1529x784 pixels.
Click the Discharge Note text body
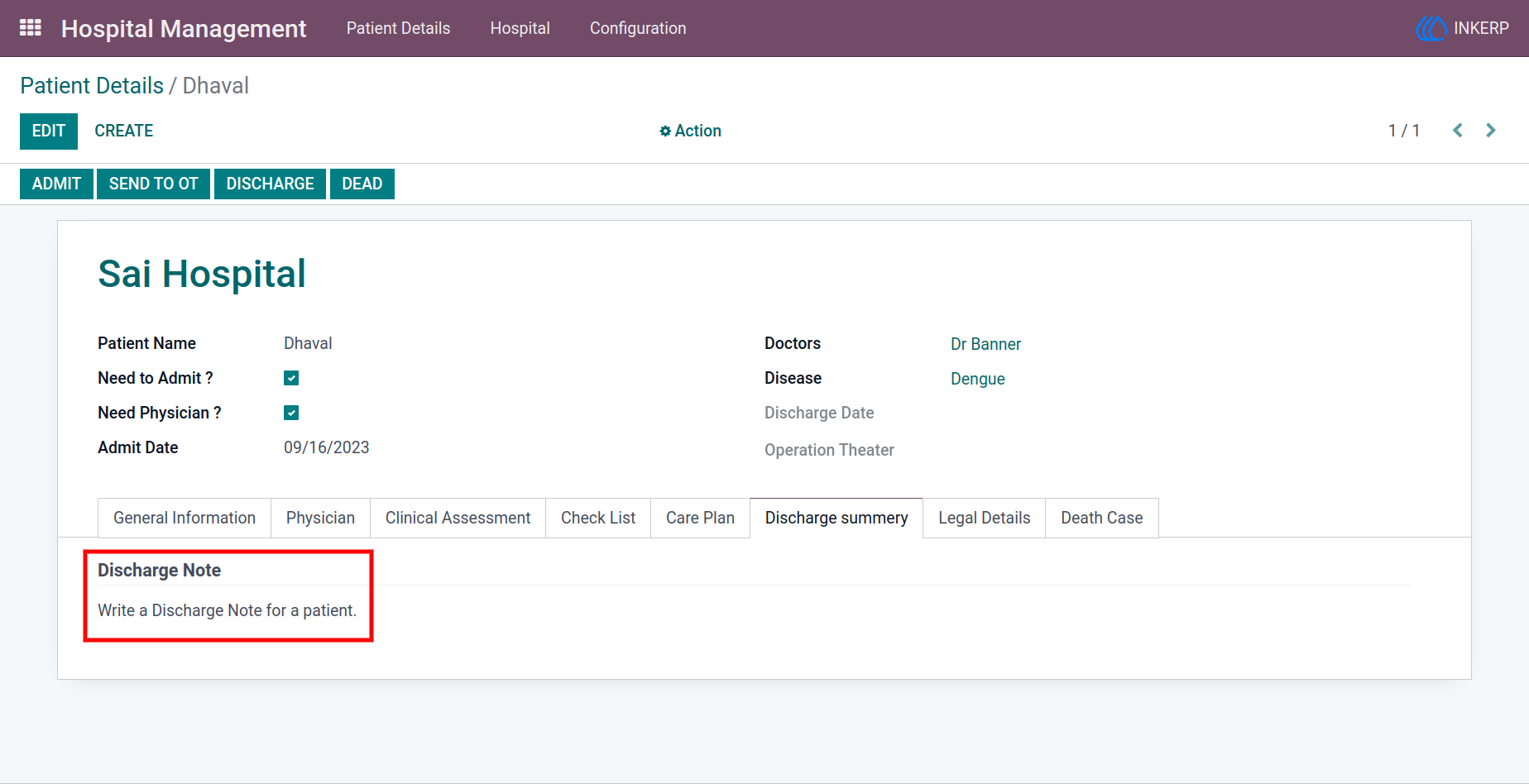point(228,610)
